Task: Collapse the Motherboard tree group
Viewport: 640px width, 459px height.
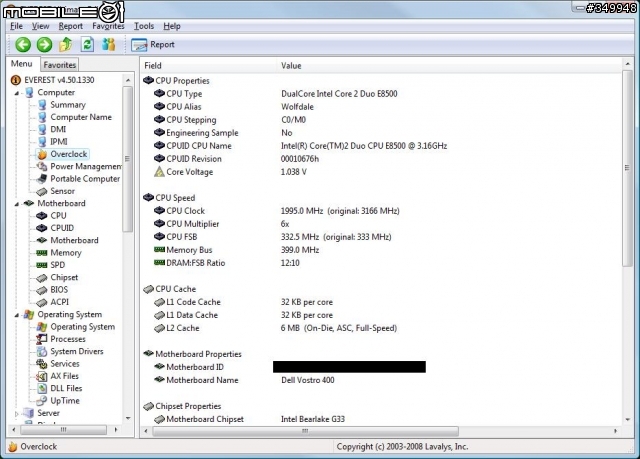Action: (16, 204)
